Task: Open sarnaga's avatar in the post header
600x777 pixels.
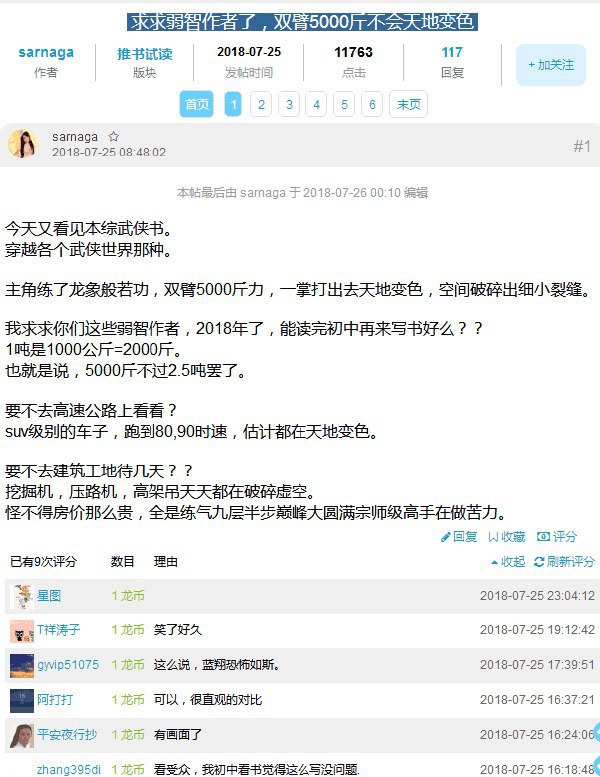Action: (x=23, y=144)
